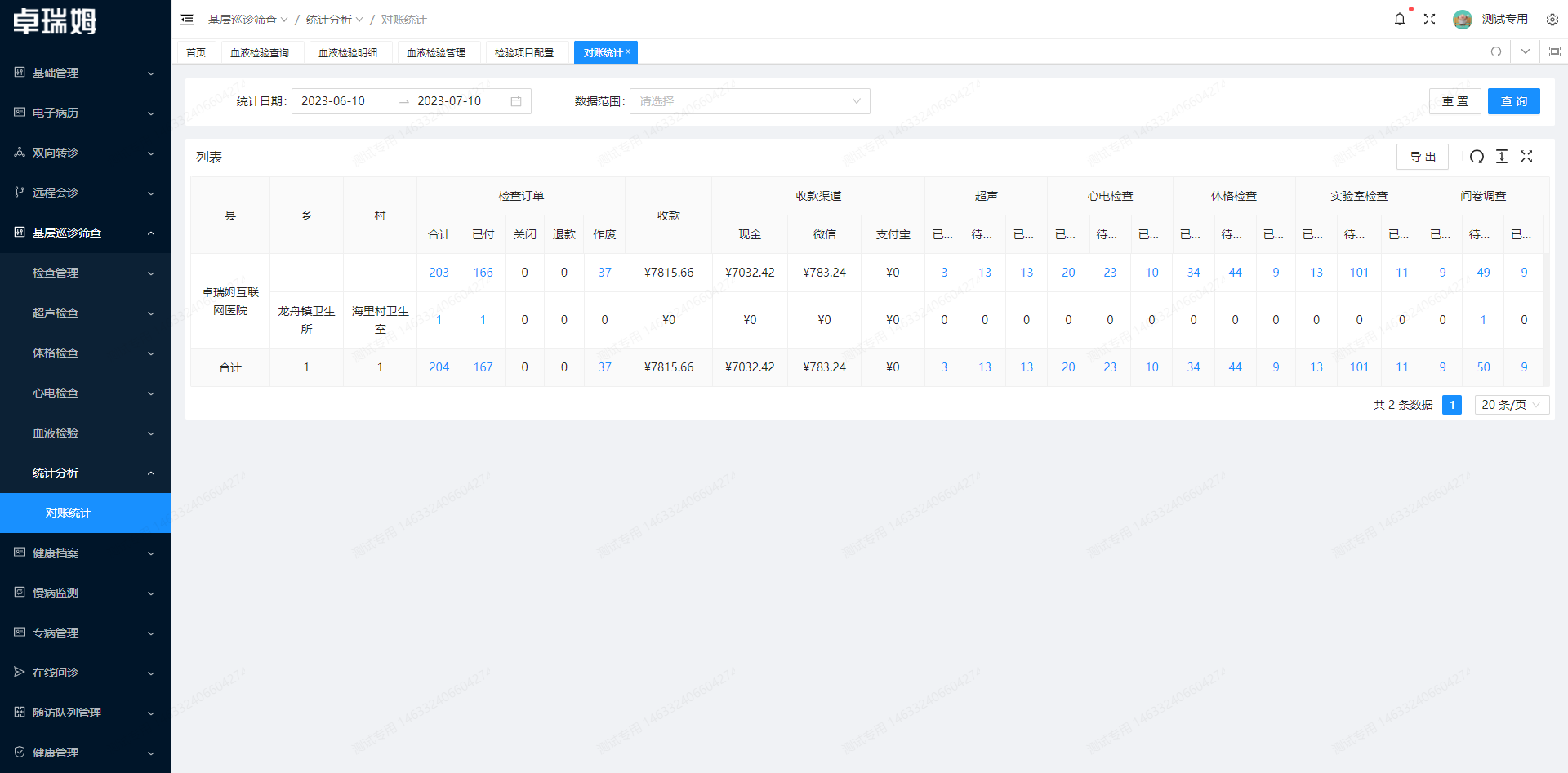Click the user avatar image

(x=1463, y=19)
